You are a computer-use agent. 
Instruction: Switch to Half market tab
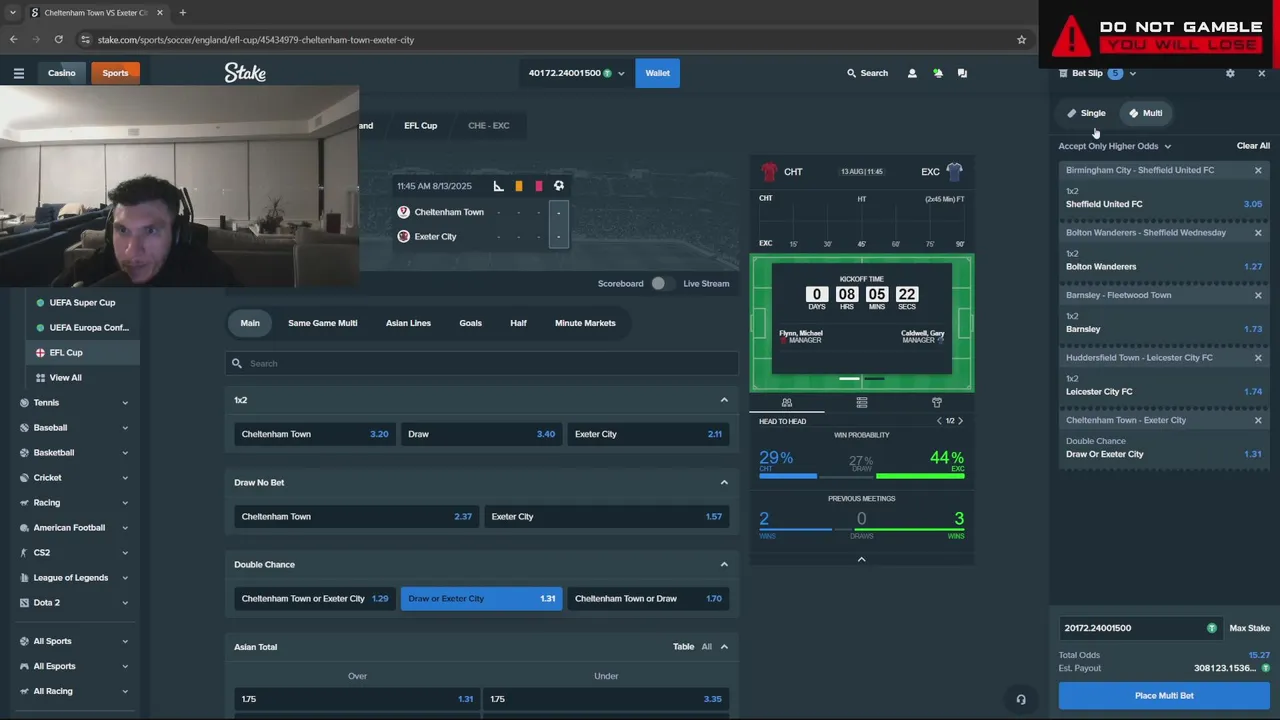[x=518, y=323]
